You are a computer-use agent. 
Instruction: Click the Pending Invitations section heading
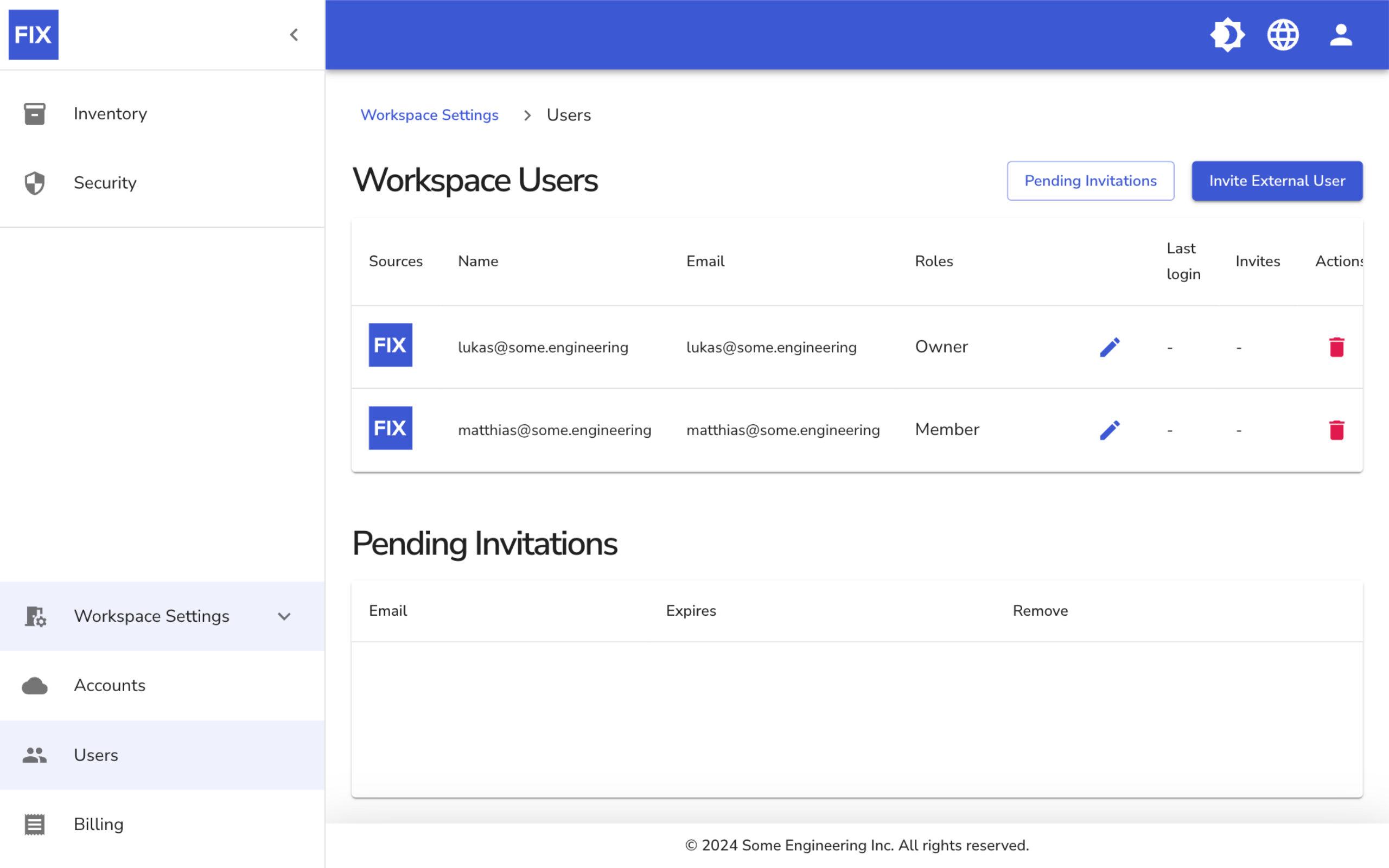click(x=485, y=544)
